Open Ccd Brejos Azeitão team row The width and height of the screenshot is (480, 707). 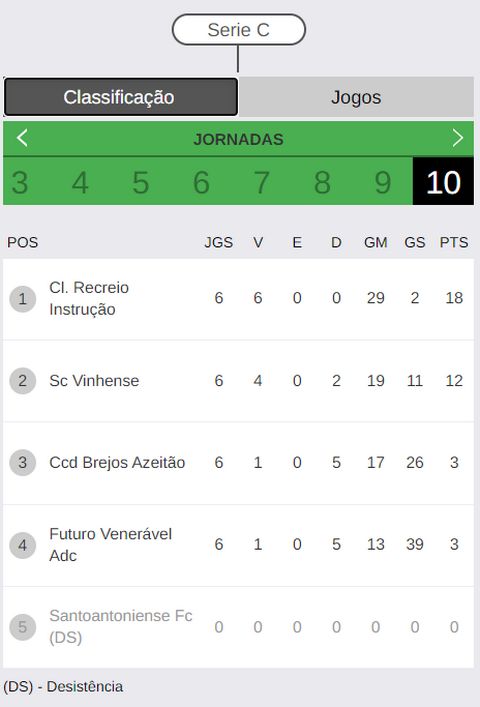click(238, 463)
